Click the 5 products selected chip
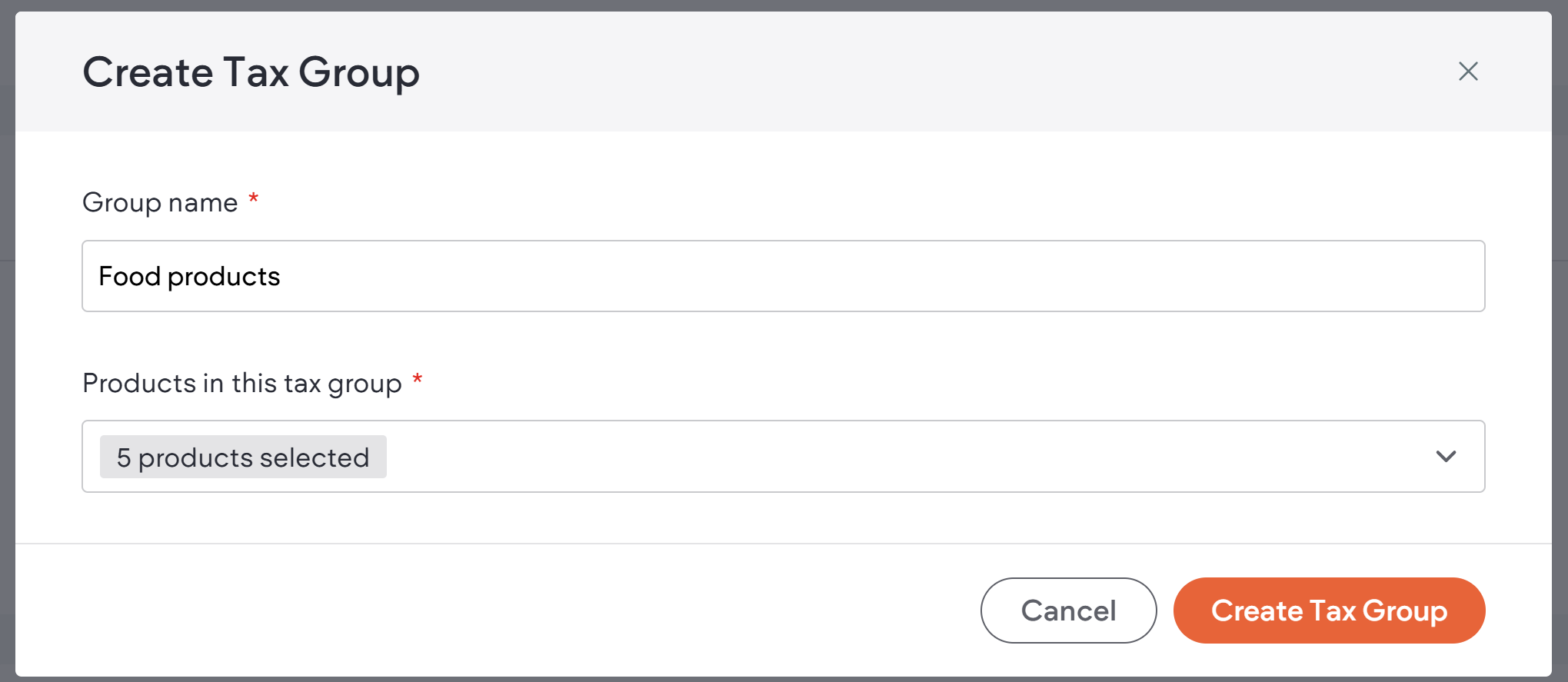Image resolution: width=1568 pixels, height=682 pixels. 242,456
